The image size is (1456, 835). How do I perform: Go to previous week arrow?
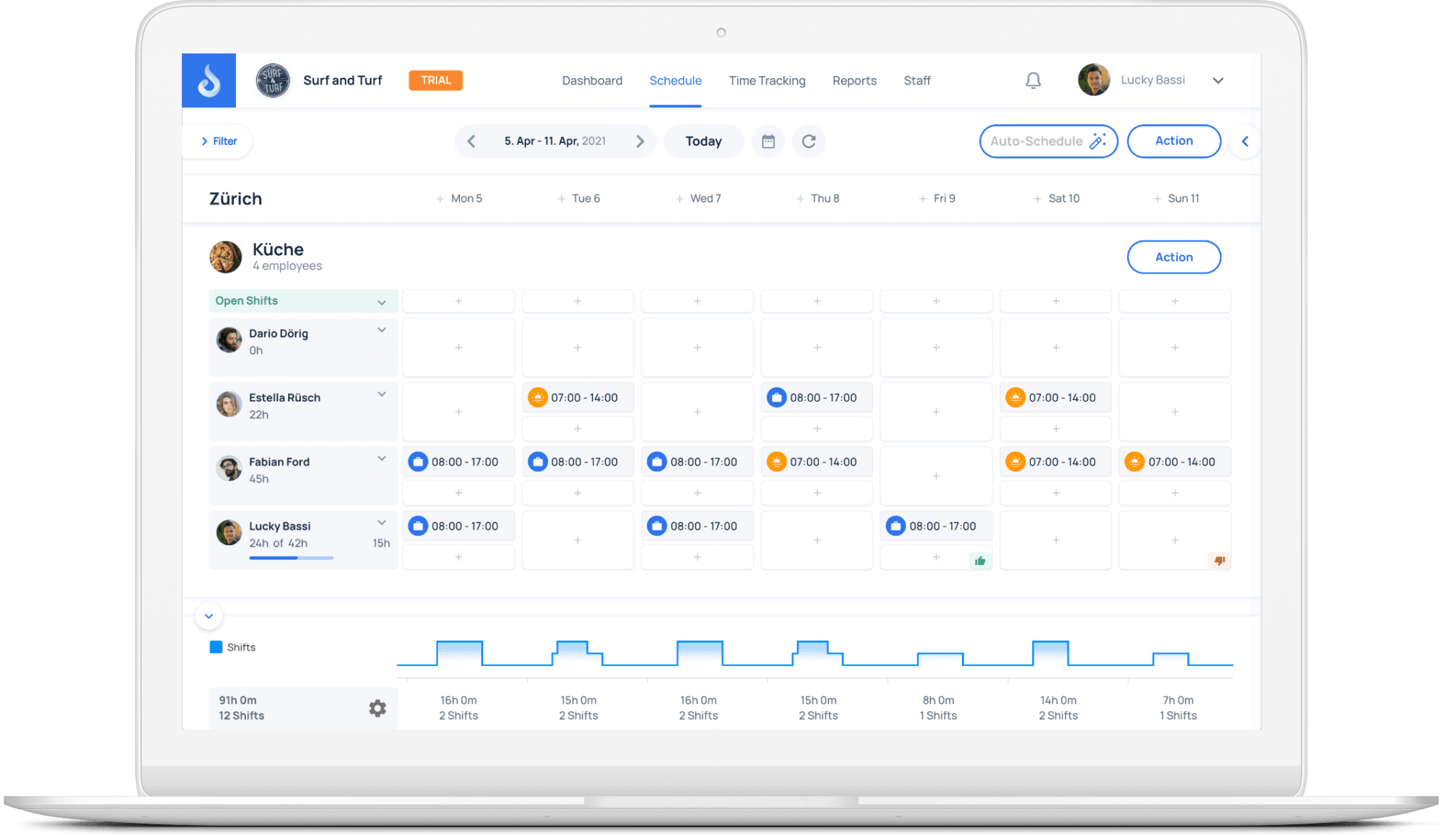pyautogui.click(x=471, y=141)
